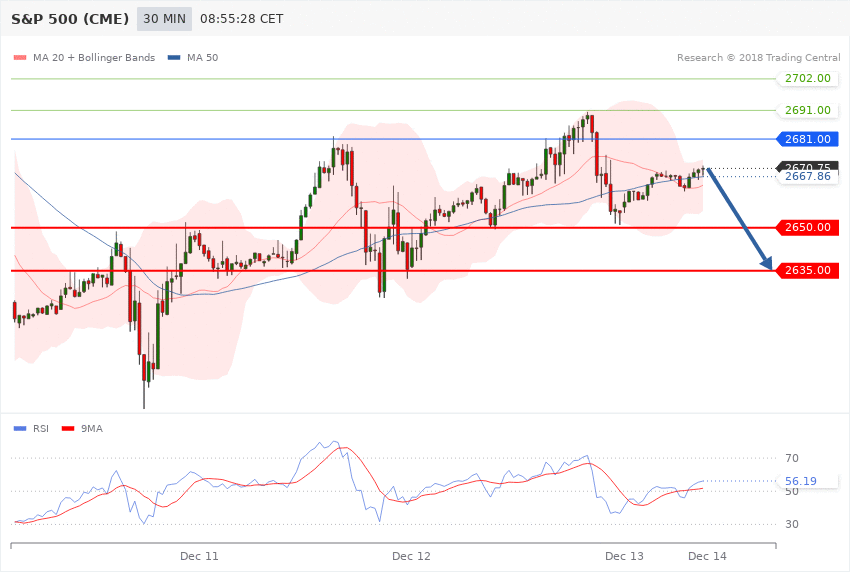Image resolution: width=850 pixels, height=576 pixels.
Task: Click the MA 50 blue legend swatch
Action: pyautogui.click(x=174, y=57)
